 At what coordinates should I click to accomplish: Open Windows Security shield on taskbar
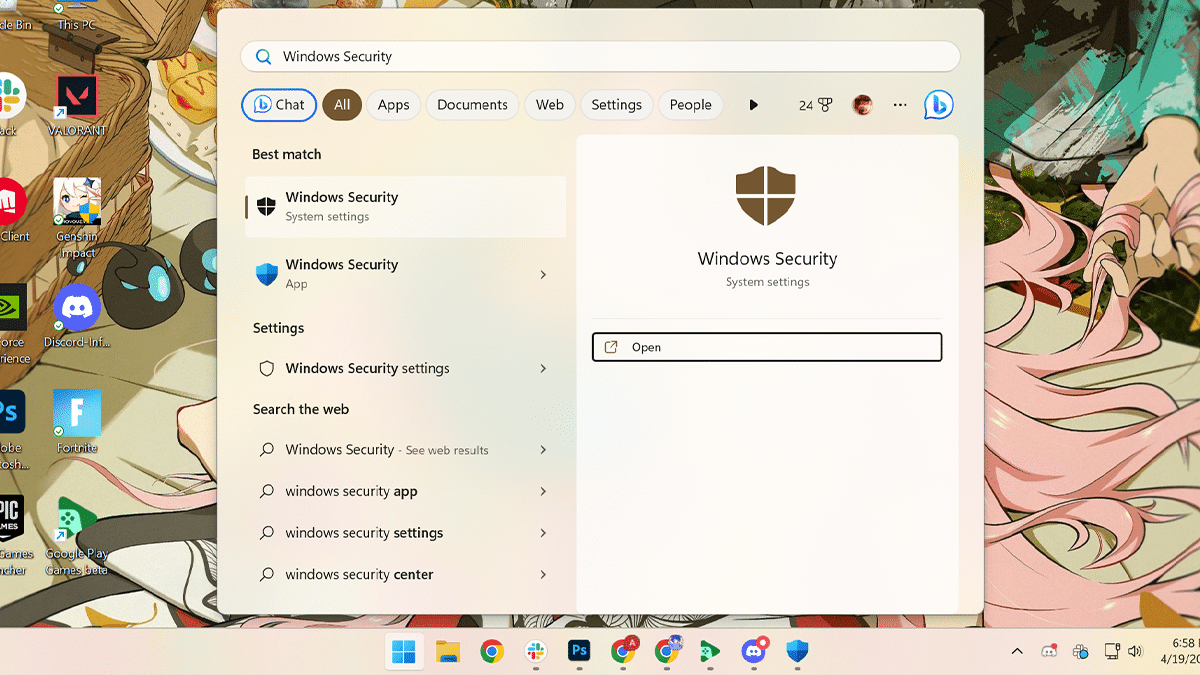pos(797,652)
